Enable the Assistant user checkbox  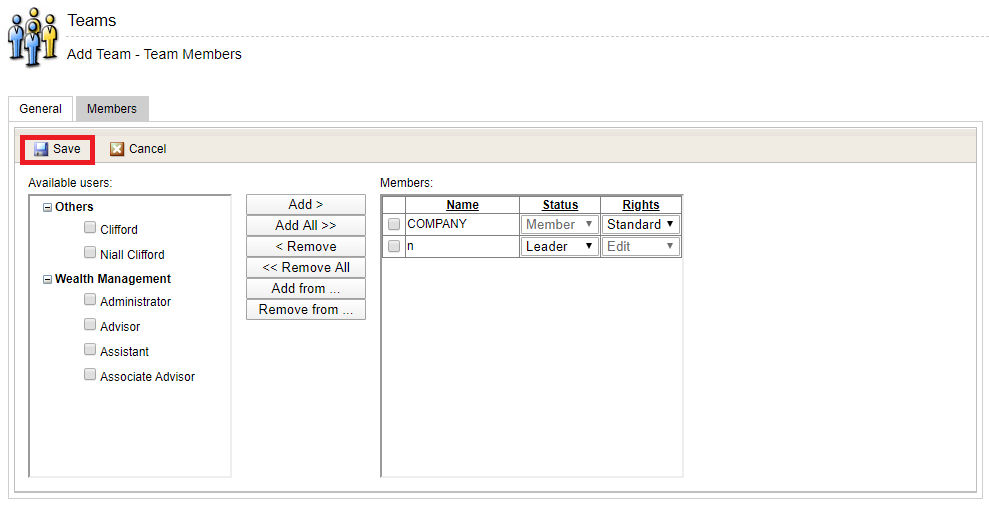[91, 351]
